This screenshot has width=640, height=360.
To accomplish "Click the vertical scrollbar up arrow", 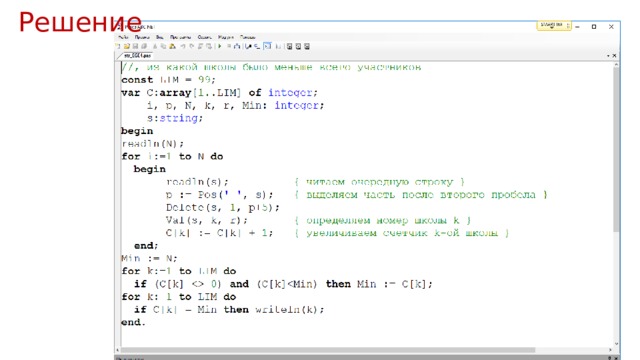I will point(616,65).
